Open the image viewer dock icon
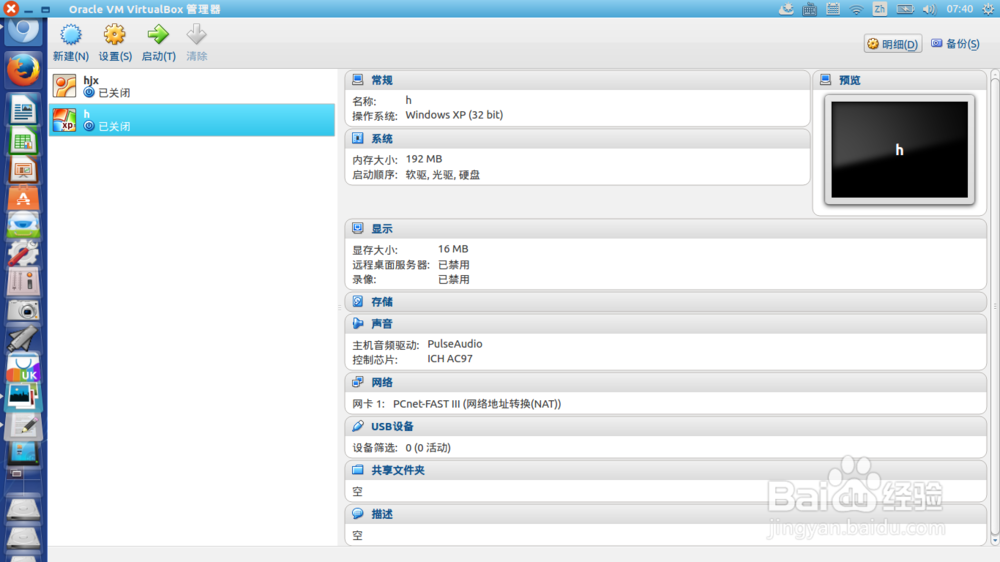Viewport: 1000px width, 562px height. [x=23, y=396]
